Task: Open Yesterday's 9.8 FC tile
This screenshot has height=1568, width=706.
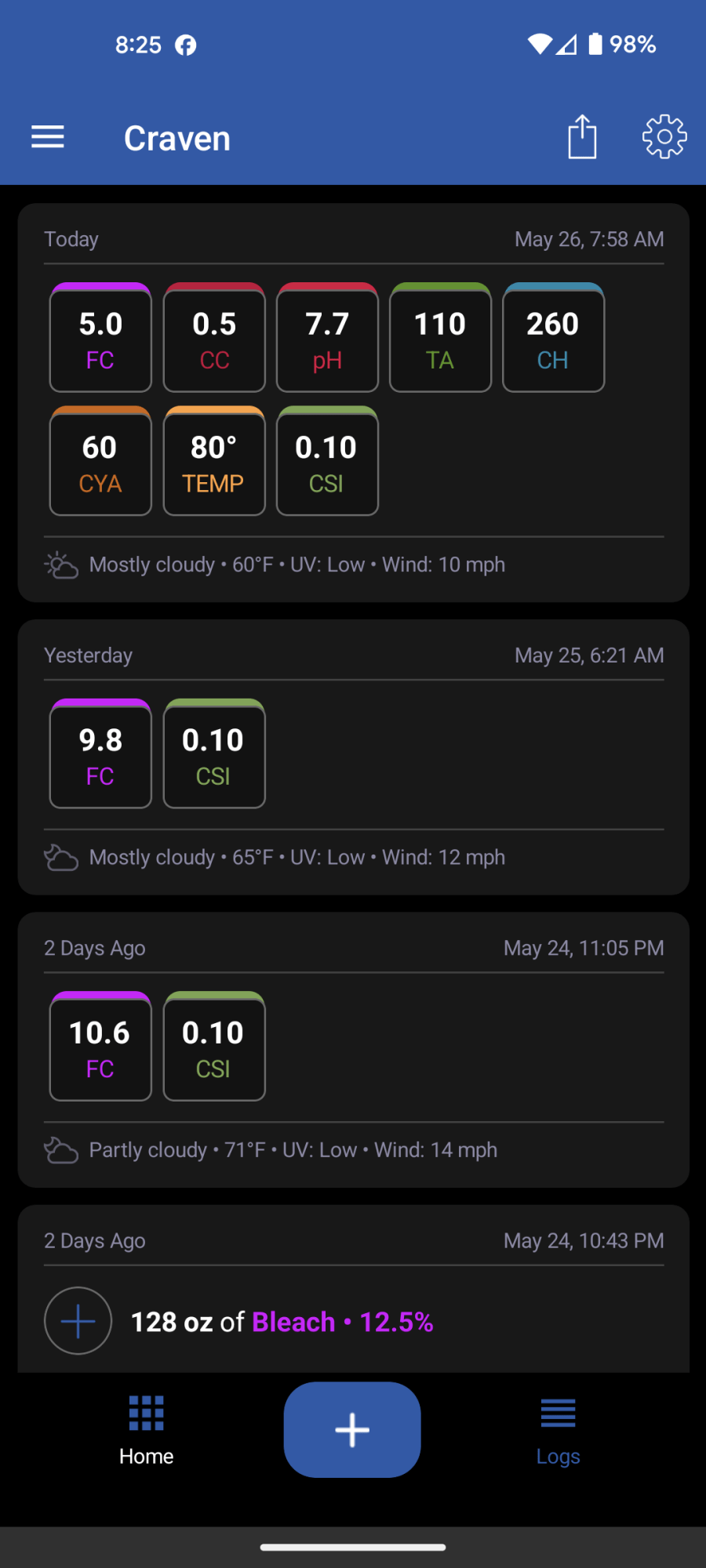Action: [100, 753]
